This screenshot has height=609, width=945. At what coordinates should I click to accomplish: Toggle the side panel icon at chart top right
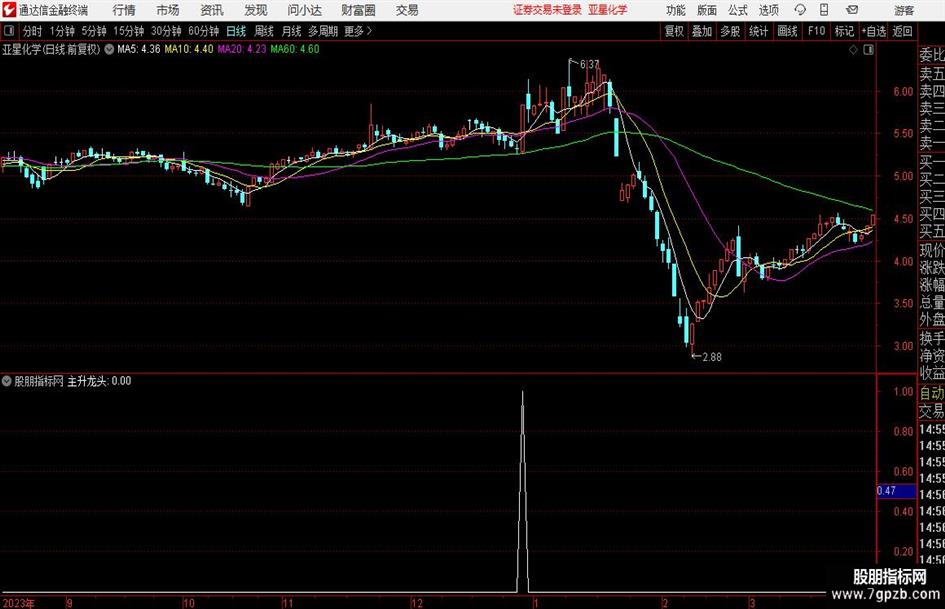868,50
